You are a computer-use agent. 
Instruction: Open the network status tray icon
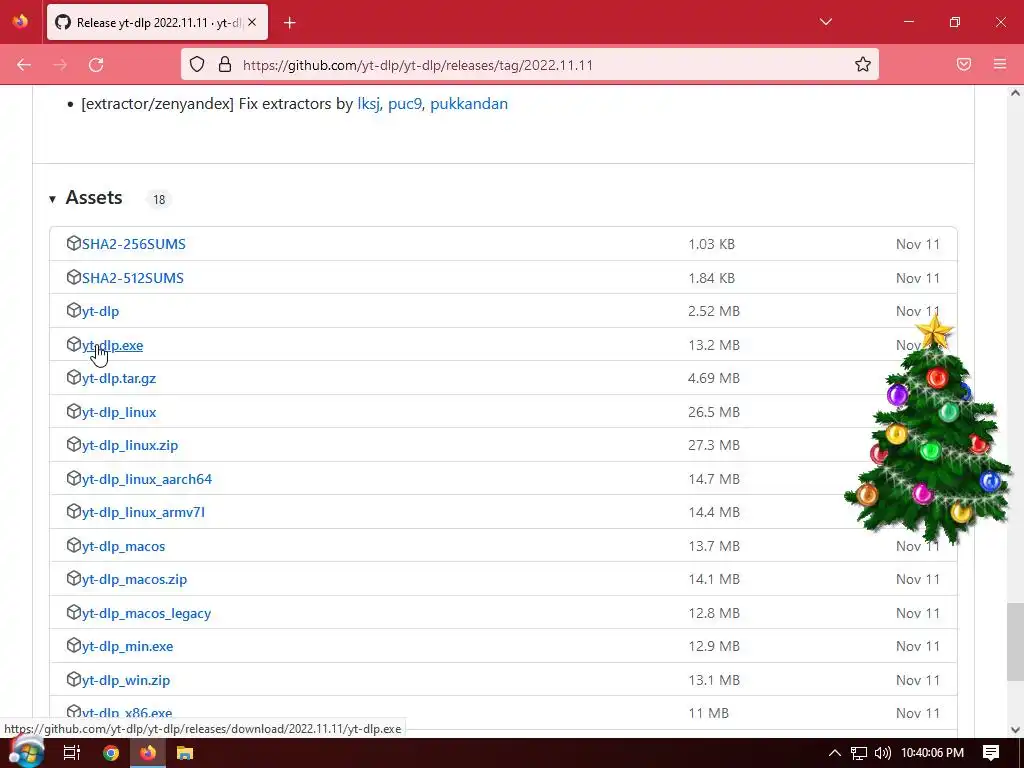click(859, 753)
